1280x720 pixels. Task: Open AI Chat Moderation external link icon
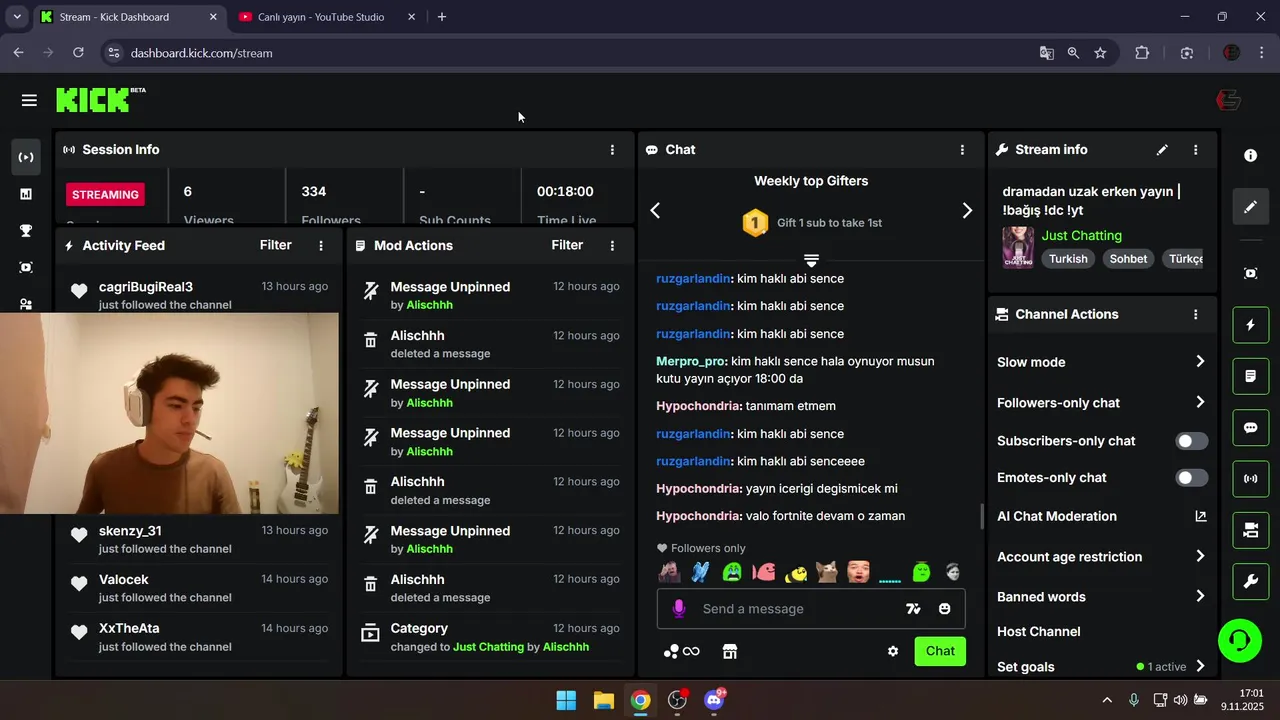(x=1201, y=516)
